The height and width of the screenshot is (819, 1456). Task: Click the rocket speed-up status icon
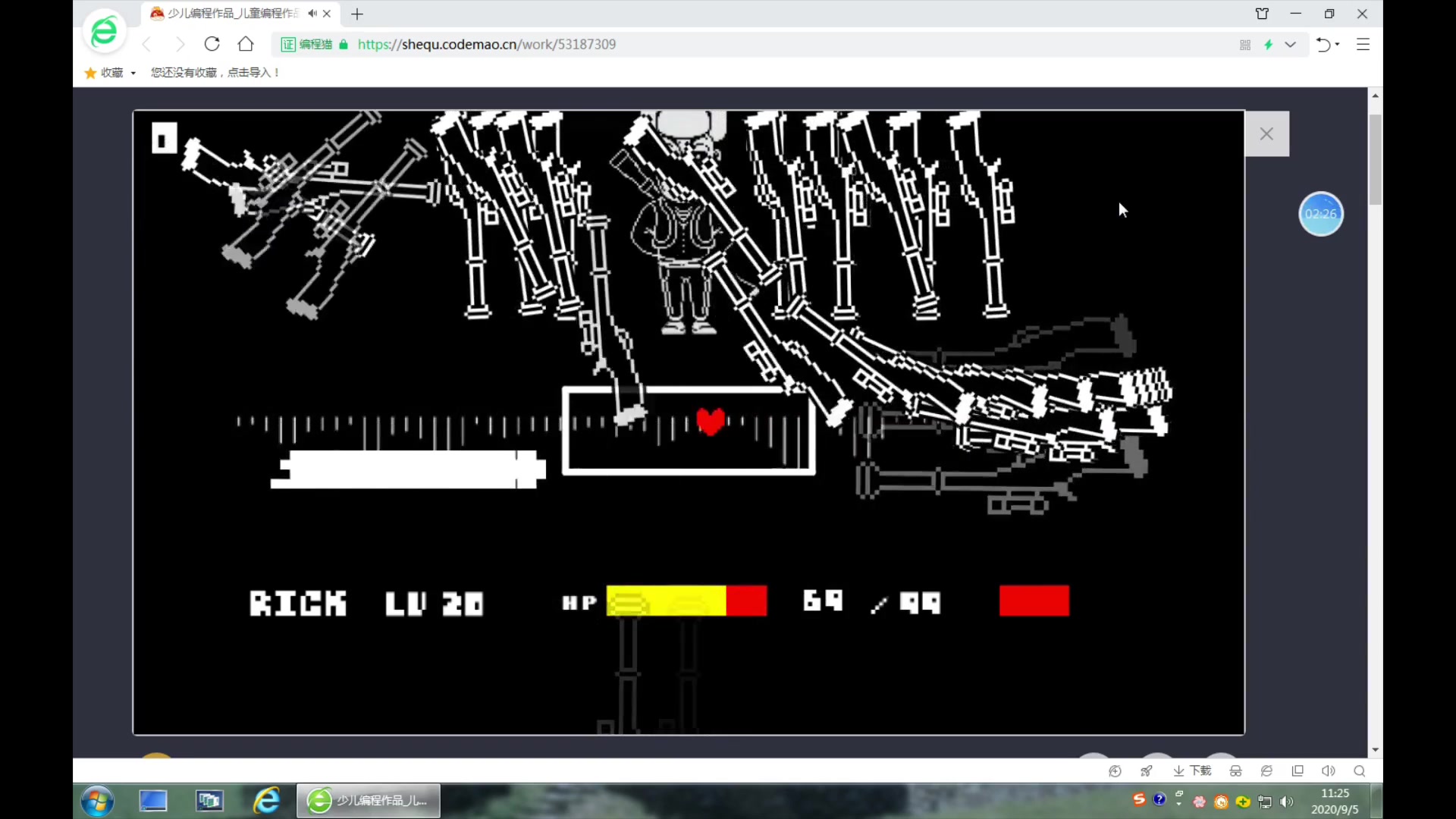pos(1146,771)
